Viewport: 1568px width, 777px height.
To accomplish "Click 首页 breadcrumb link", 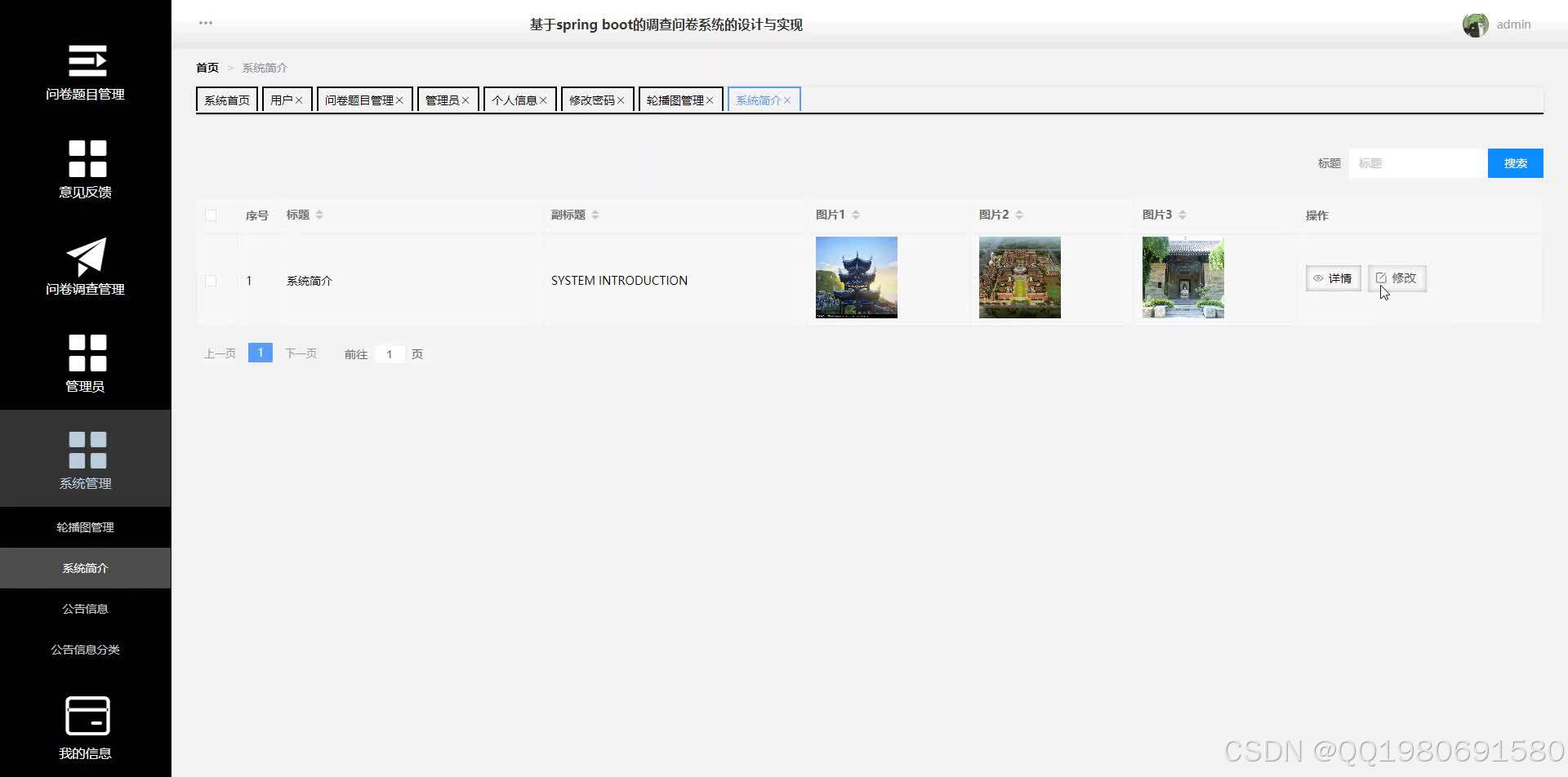I will [x=207, y=68].
